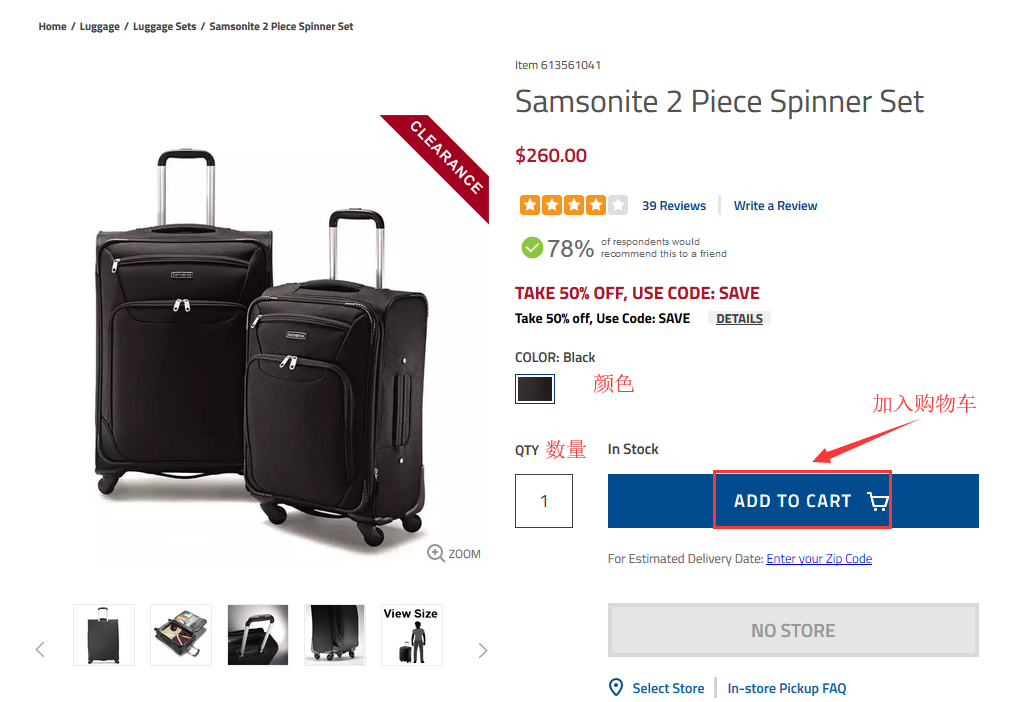Screen dimensions: 1020x702
Task: Click the quantity input field
Action: pos(544,501)
